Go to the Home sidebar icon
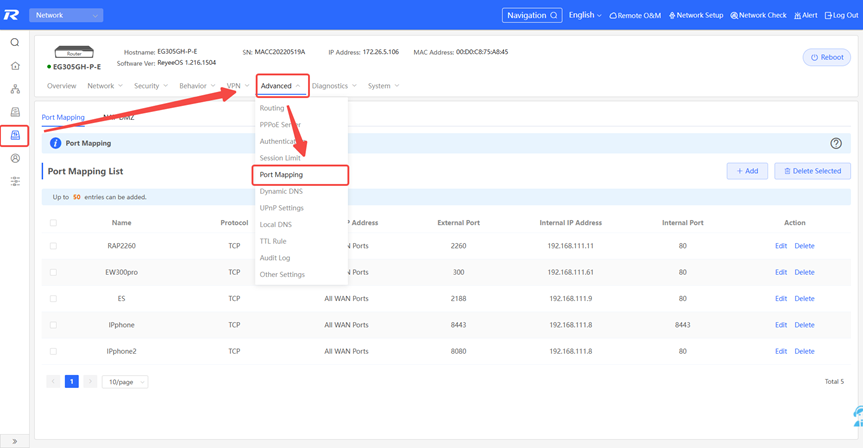The width and height of the screenshot is (863, 448). click(x=15, y=65)
